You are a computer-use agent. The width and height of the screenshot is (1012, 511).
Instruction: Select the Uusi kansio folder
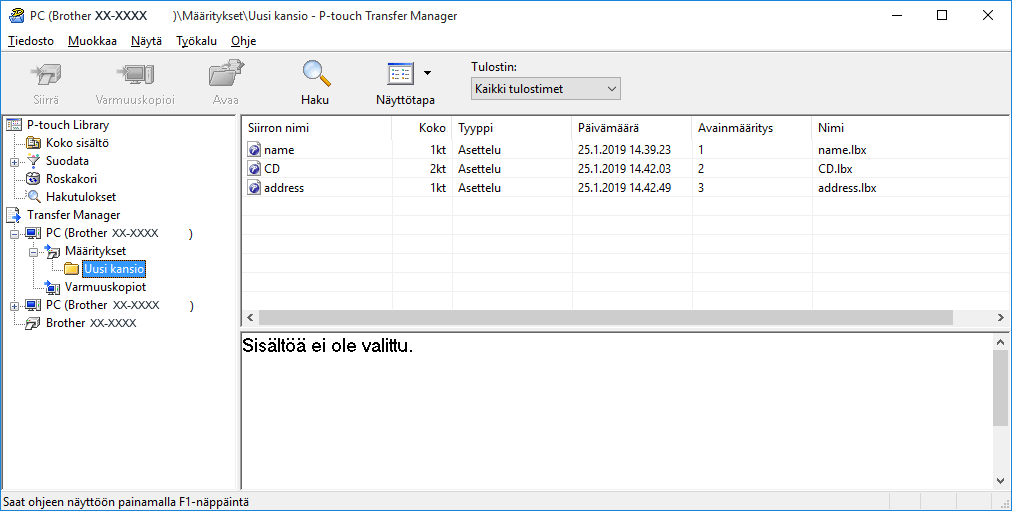tap(114, 269)
